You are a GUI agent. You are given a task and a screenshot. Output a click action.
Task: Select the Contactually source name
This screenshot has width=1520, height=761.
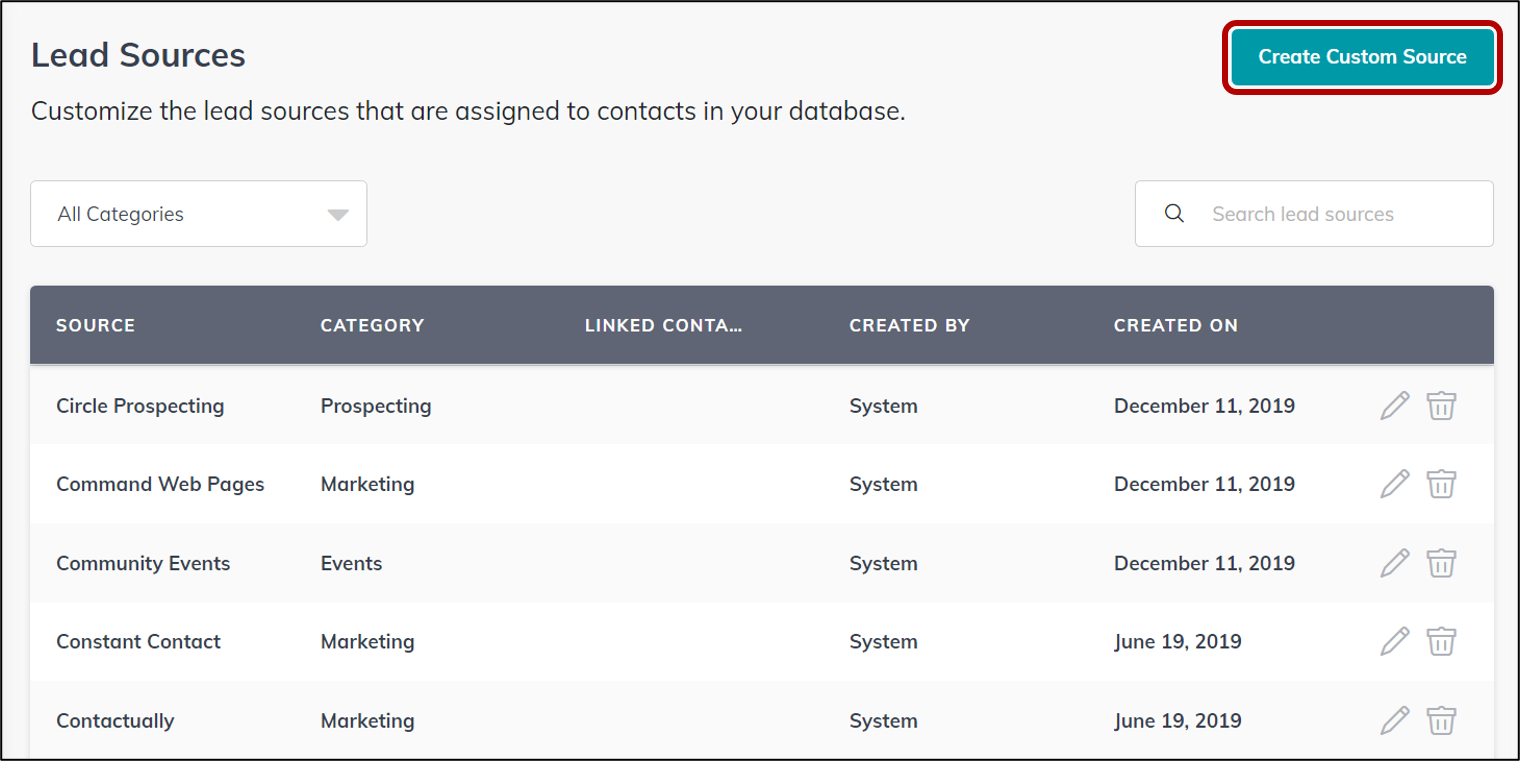pyautogui.click(x=115, y=720)
